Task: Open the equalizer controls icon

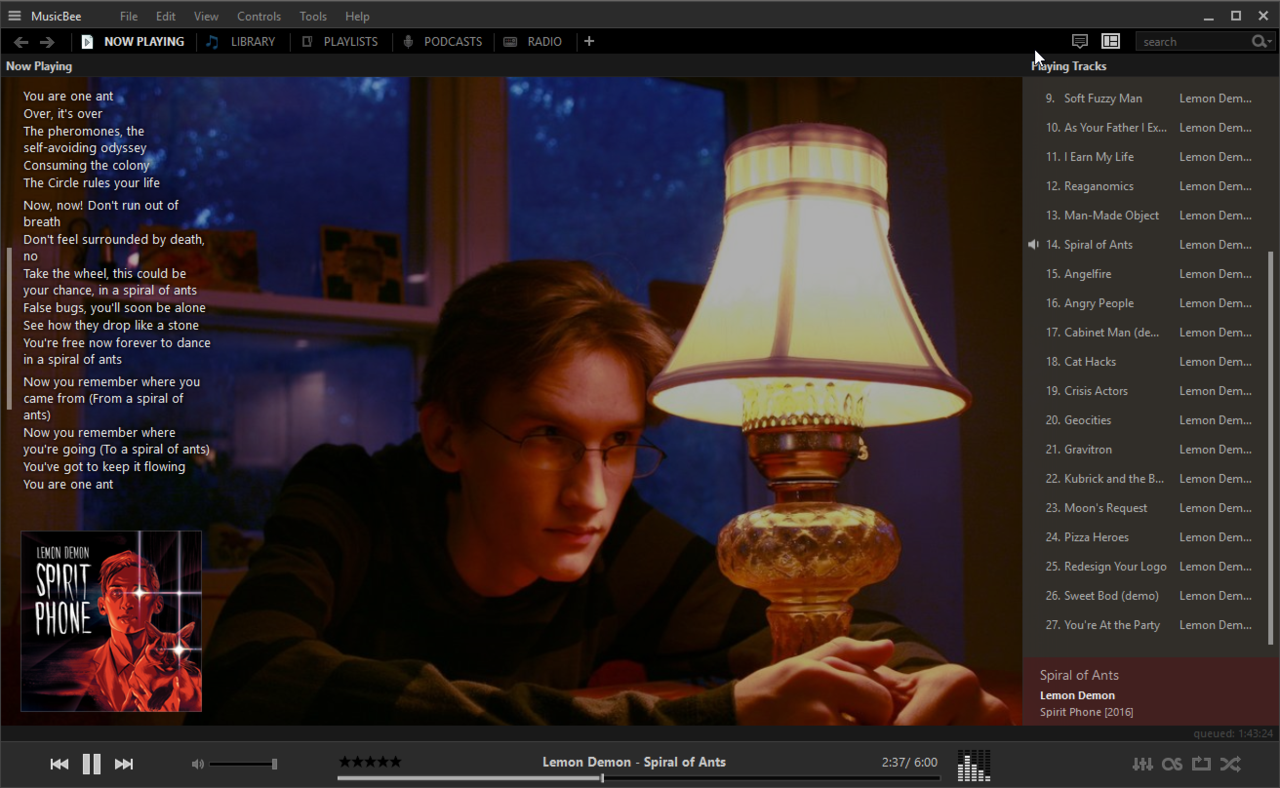Action: (1142, 764)
